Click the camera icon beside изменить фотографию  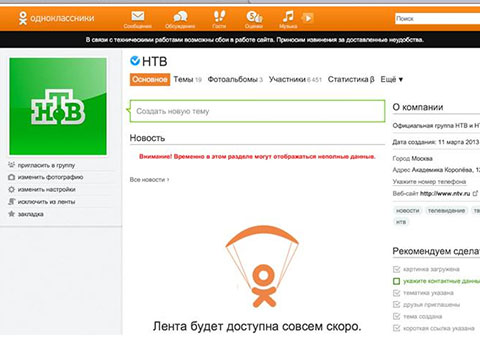[12, 177]
